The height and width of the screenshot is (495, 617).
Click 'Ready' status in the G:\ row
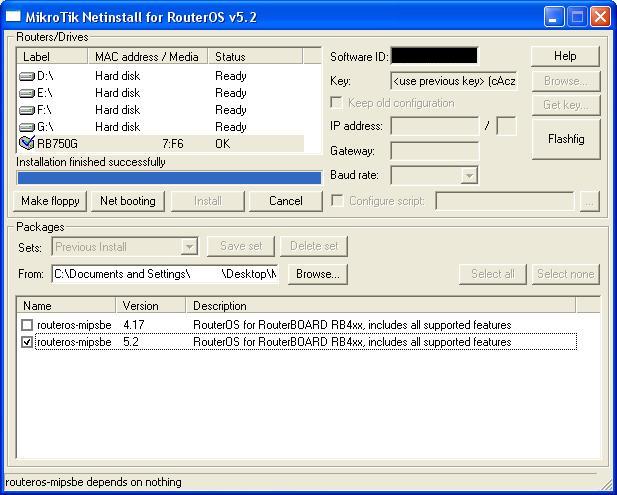coord(231,127)
